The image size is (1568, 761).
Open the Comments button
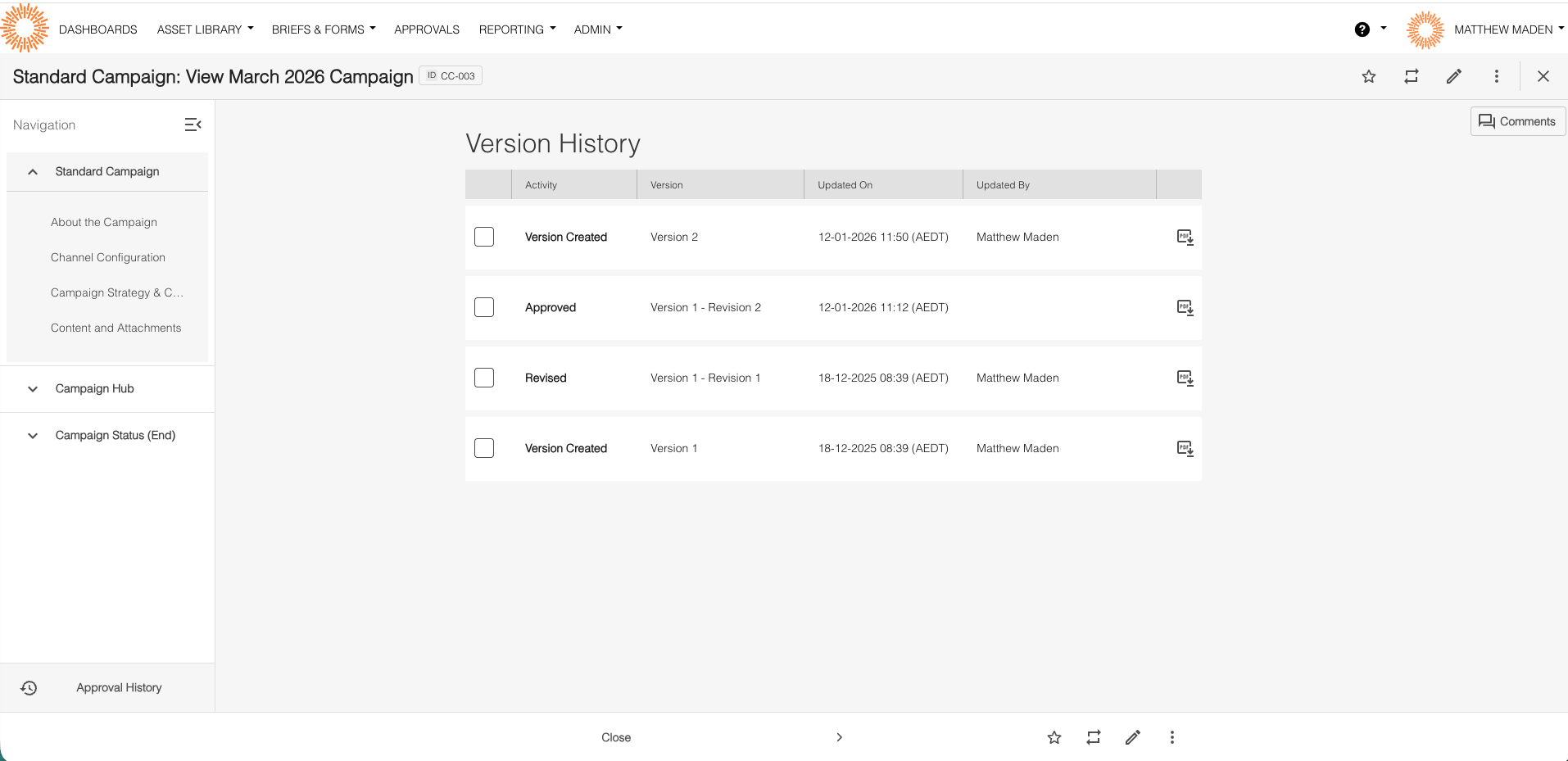[x=1517, y=121]
